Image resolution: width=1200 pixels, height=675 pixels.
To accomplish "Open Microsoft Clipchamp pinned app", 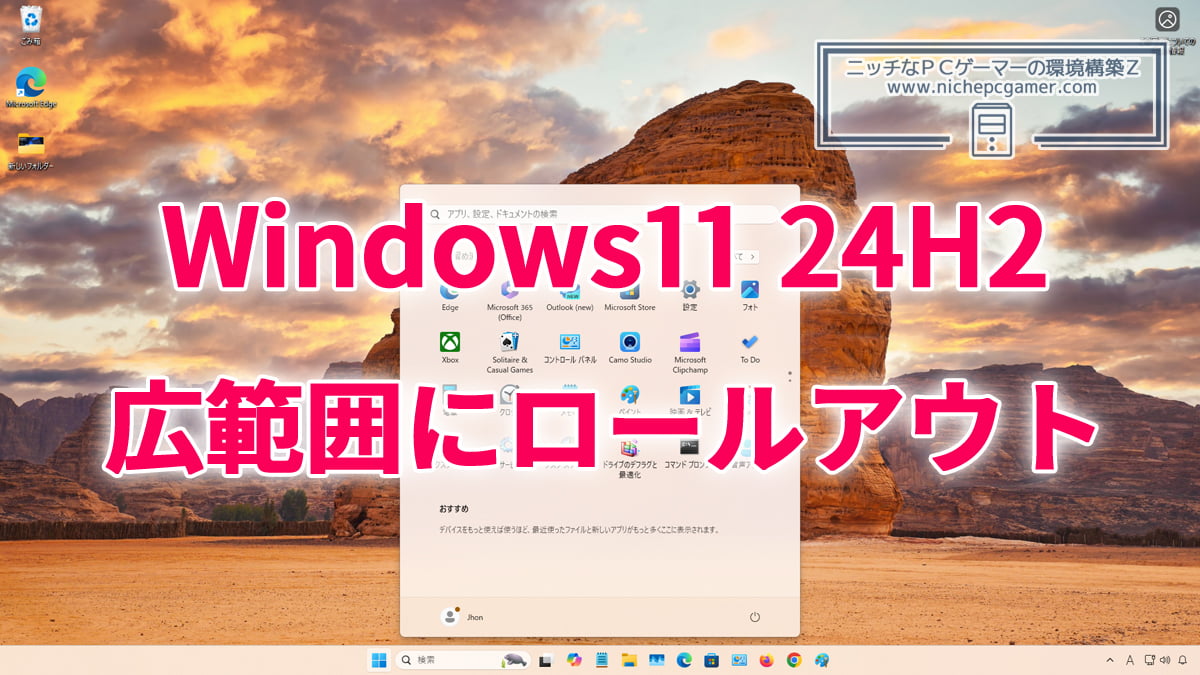I will (x=690, y=352).
